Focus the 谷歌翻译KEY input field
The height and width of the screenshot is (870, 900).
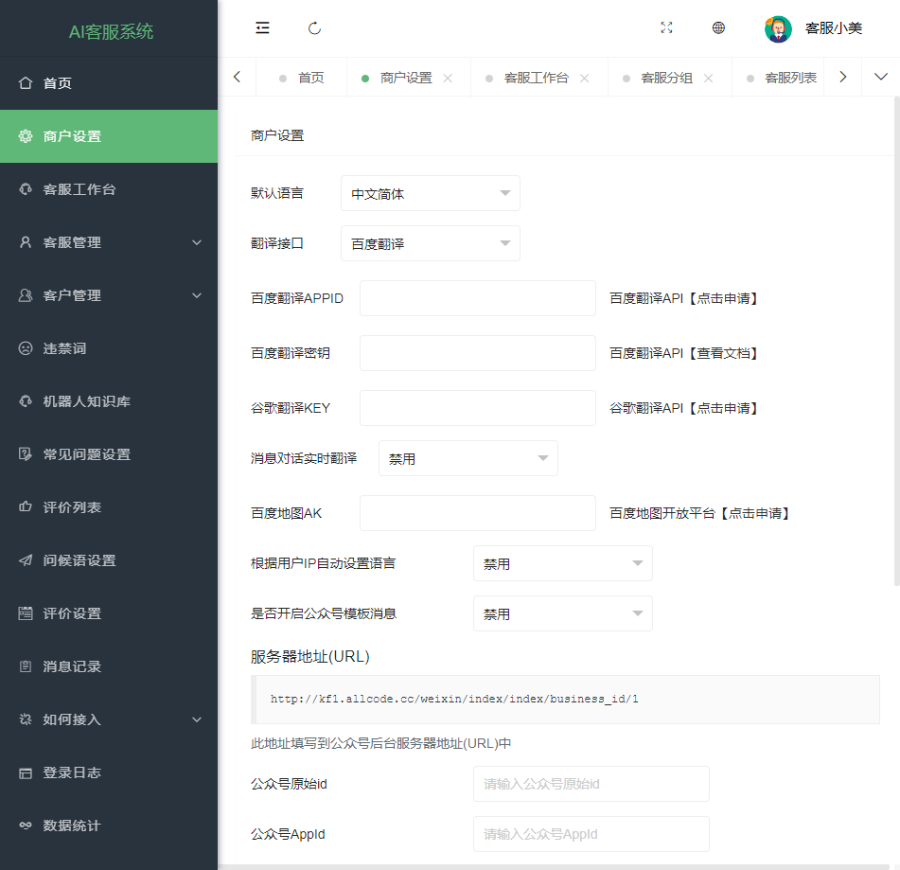pos(478,408)
